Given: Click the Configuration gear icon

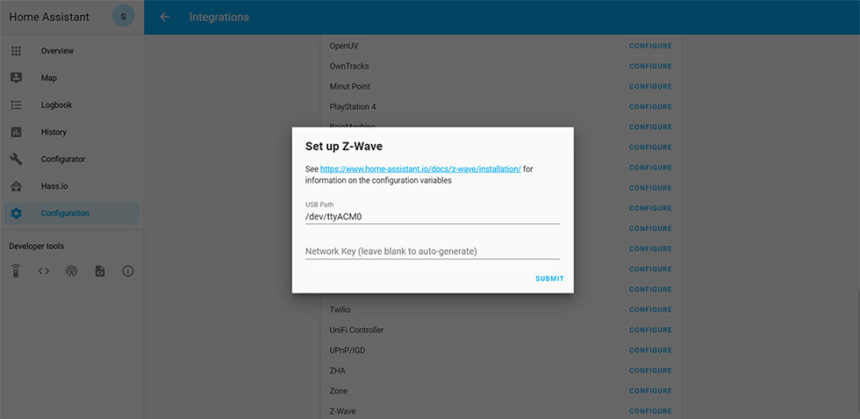Looking at the screenshot, I should (16, 213).
